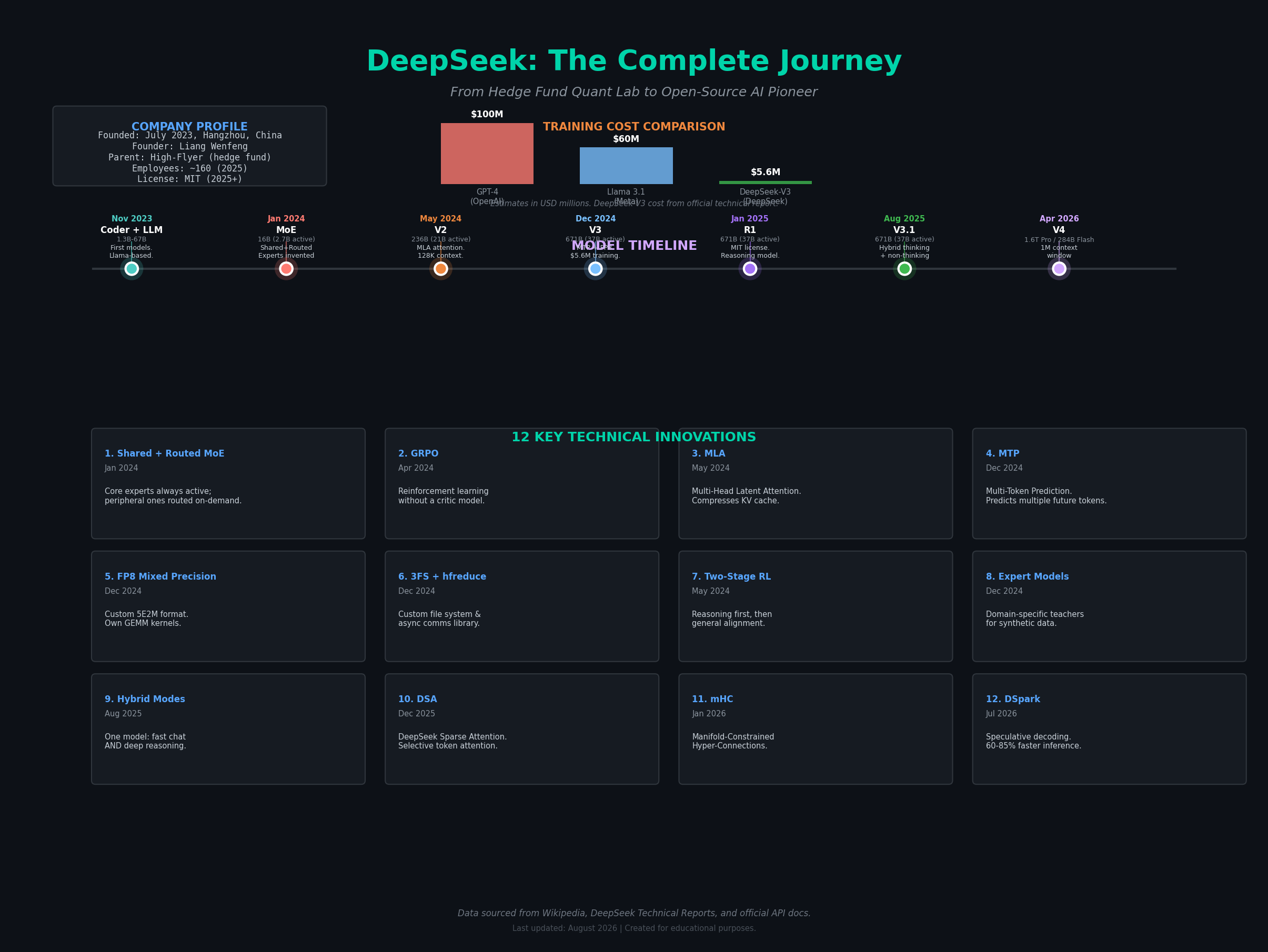
Task: Click 'Speculative decoding.' description text
Action: [1029, 737]
